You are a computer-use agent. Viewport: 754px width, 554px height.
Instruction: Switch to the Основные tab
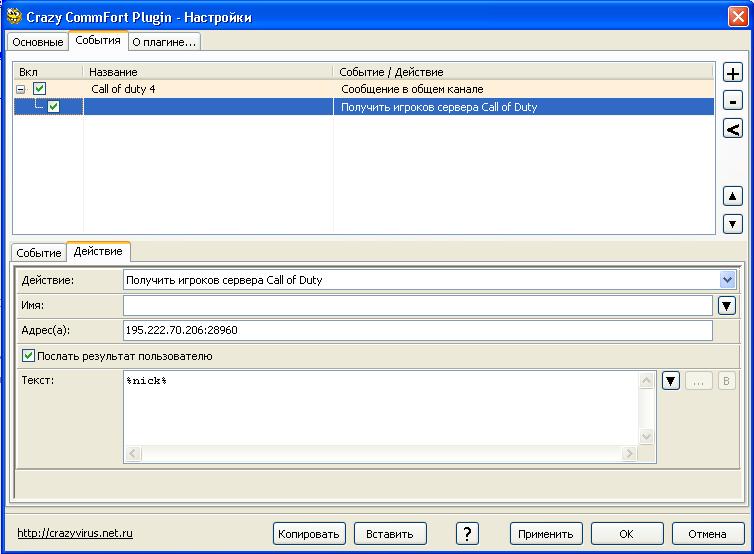(x=38, y=41)
